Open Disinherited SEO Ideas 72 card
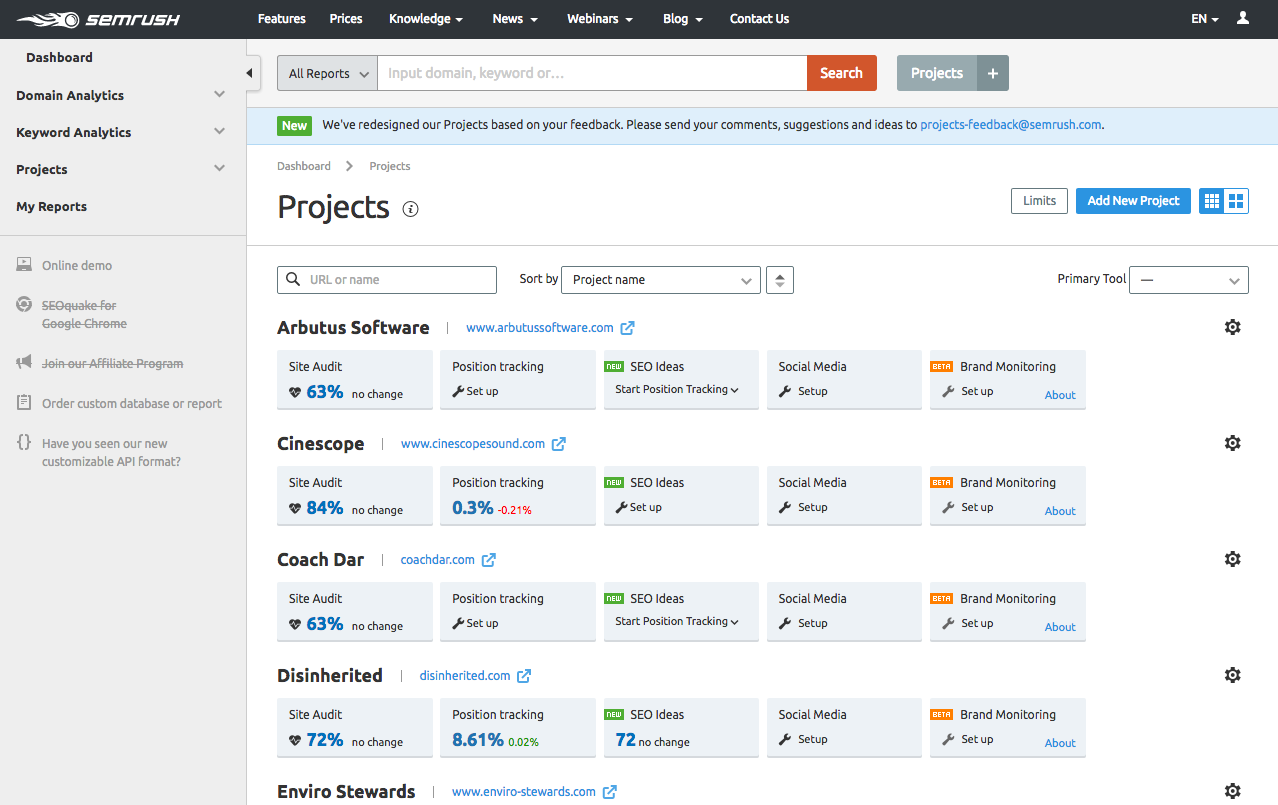 680,728
